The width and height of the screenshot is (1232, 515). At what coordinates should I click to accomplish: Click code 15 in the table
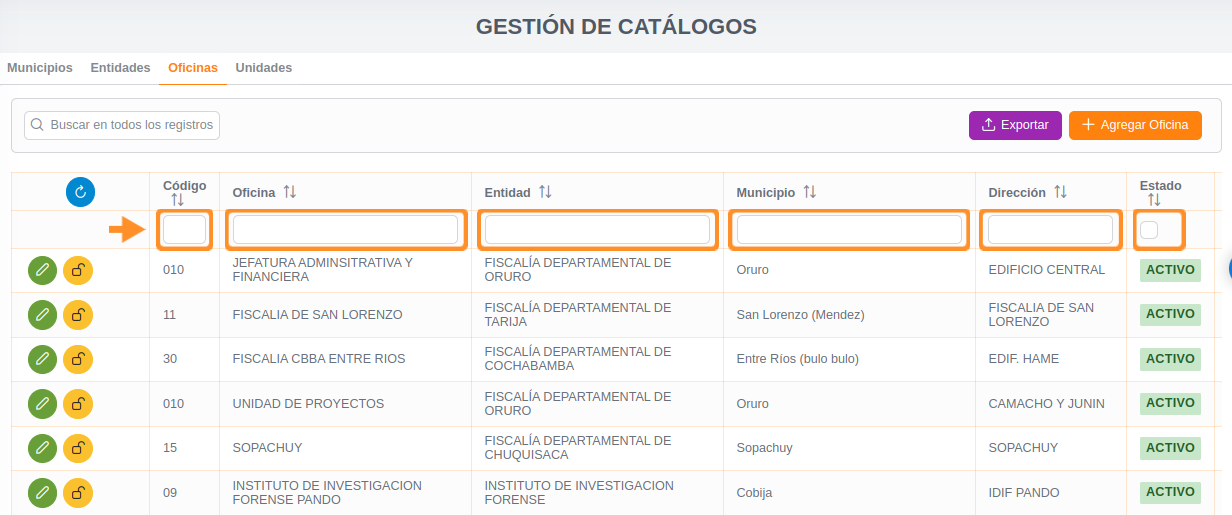pyautogui.click(x=170, y=448)
